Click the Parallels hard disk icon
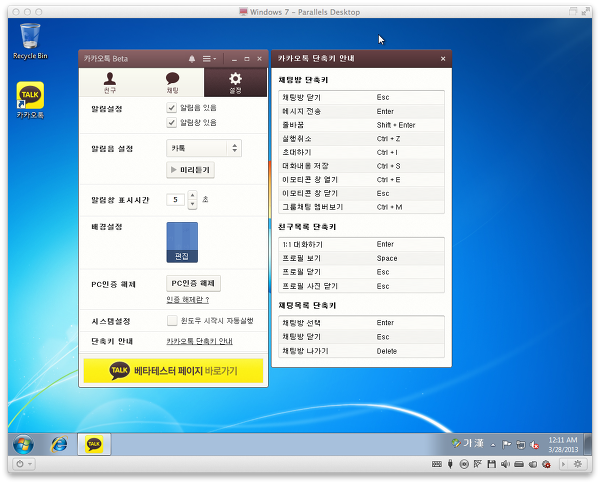The image size is (600, 484). click(519, 464)
